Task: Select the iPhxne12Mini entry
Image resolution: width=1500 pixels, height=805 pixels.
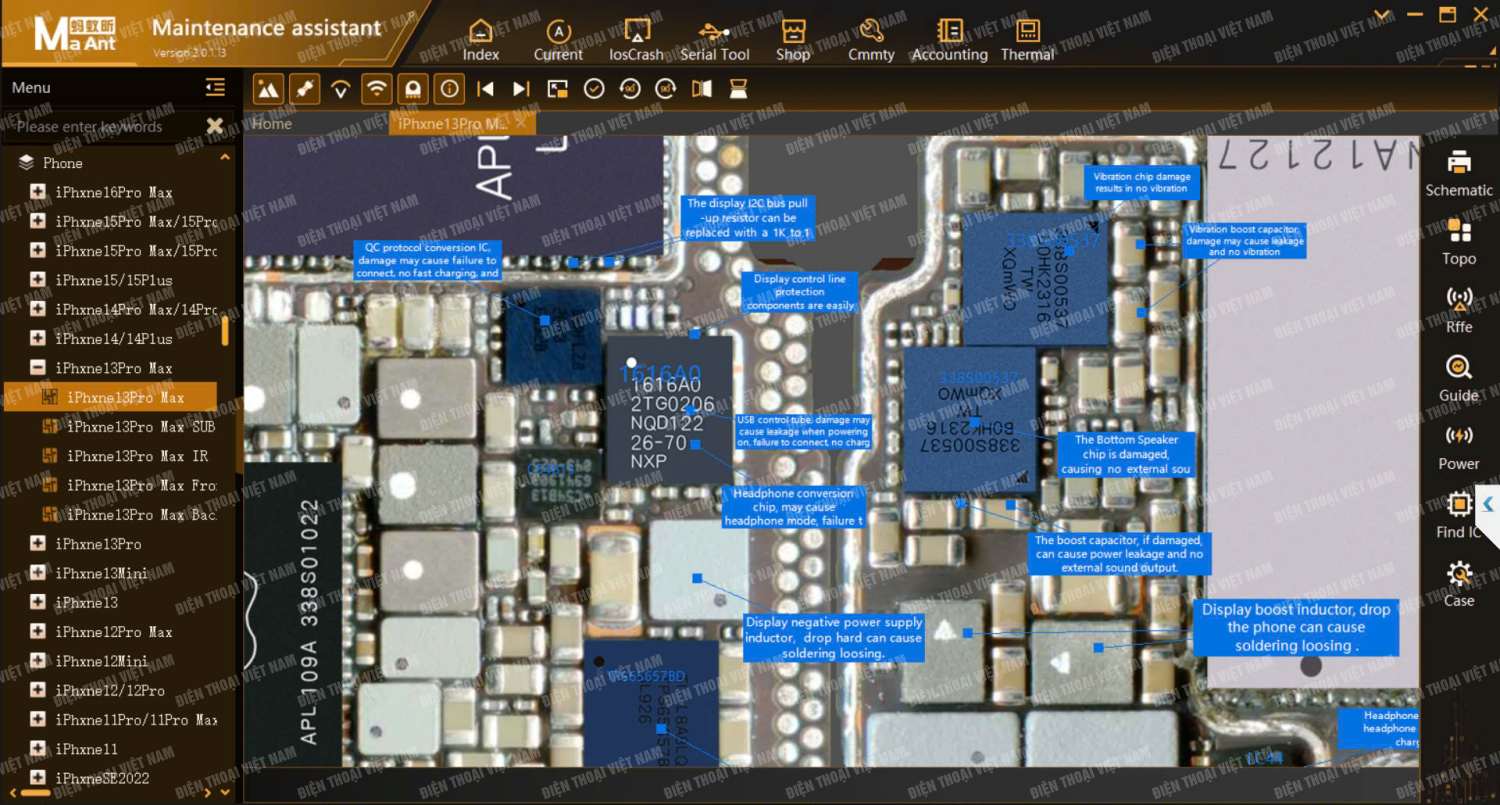Action: point(101,661)
